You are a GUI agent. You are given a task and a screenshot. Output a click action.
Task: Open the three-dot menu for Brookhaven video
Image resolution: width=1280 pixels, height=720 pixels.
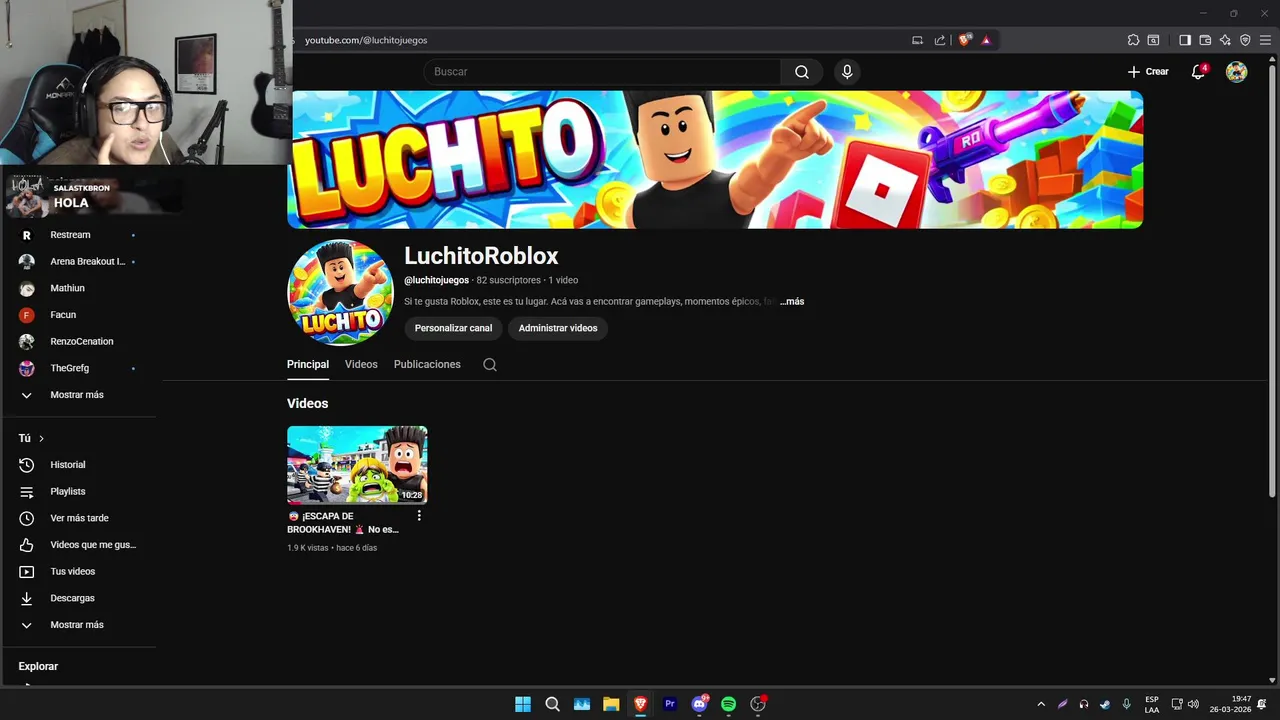coord(419,516)
